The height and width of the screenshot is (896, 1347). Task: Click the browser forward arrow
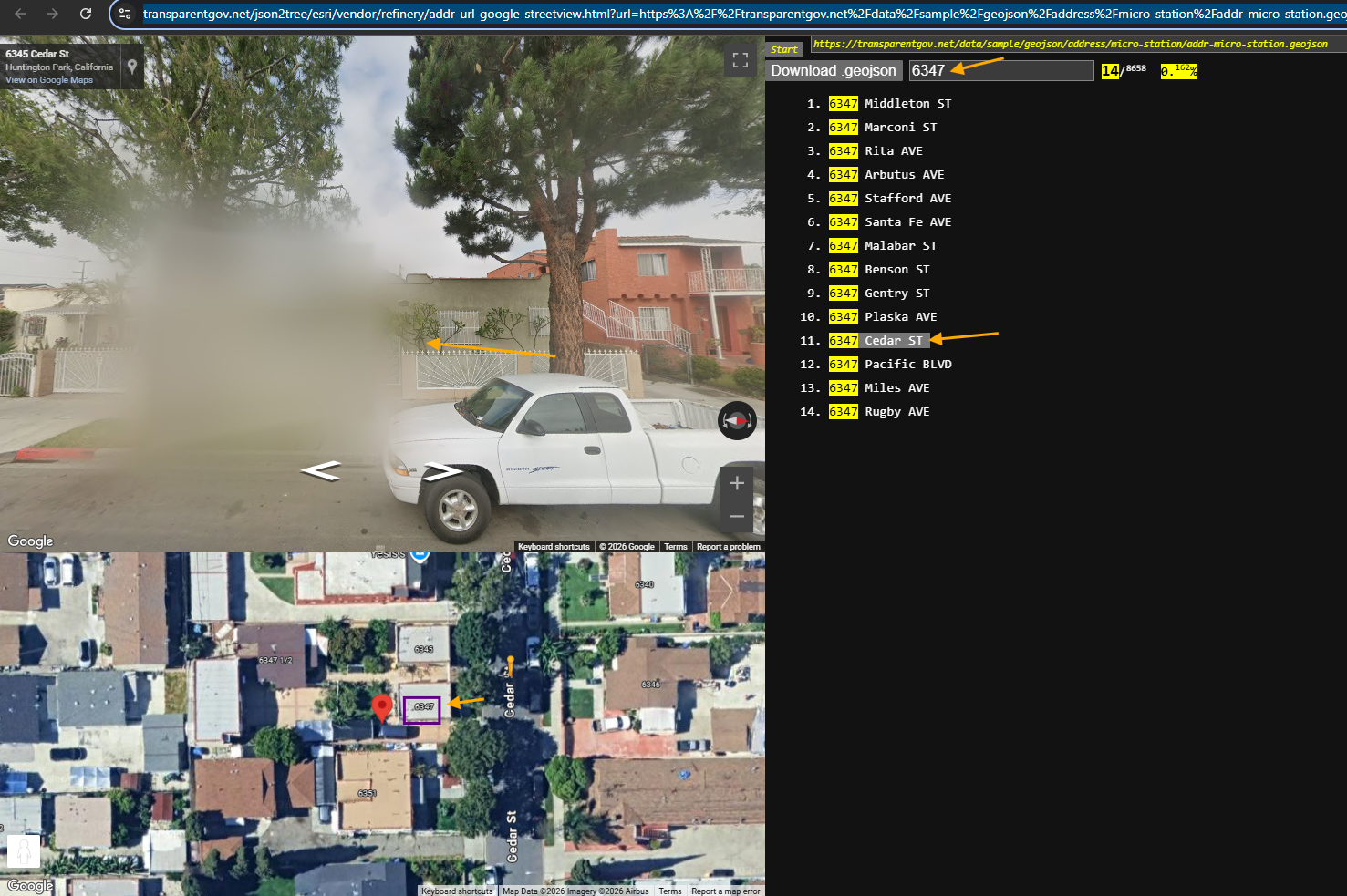(x=53, y=14)
